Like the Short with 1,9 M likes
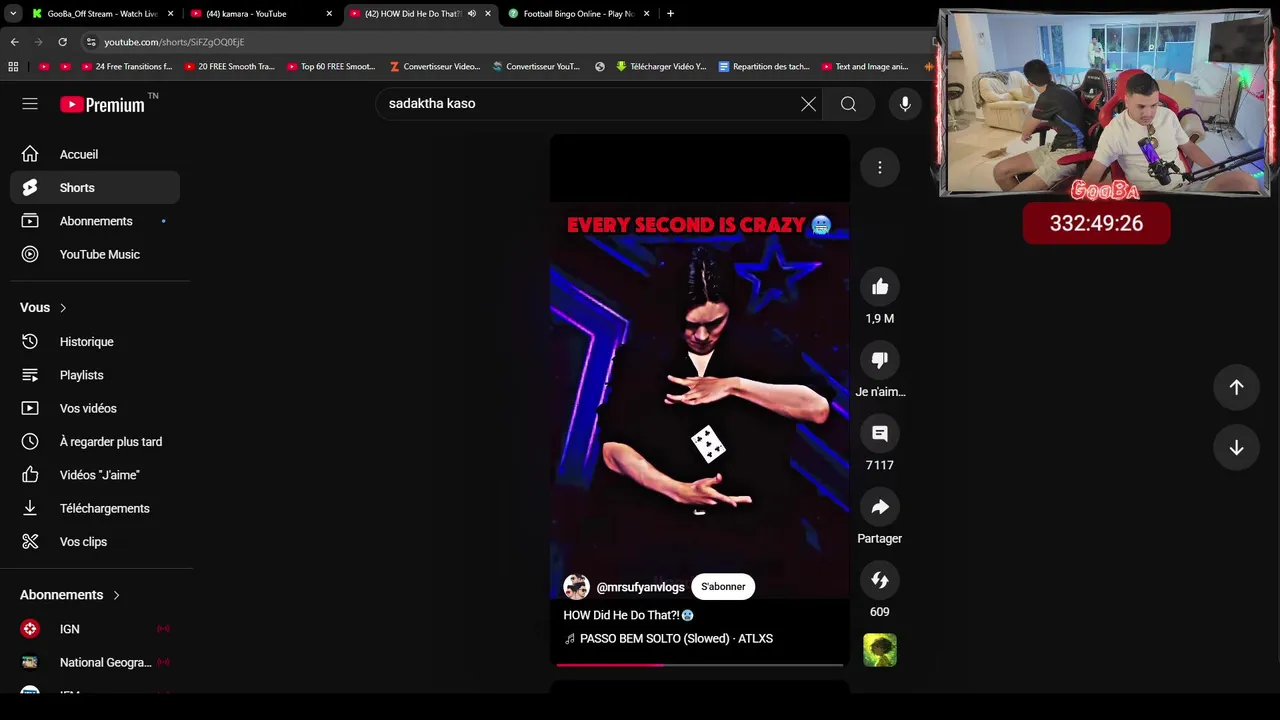 pos(880,288)
